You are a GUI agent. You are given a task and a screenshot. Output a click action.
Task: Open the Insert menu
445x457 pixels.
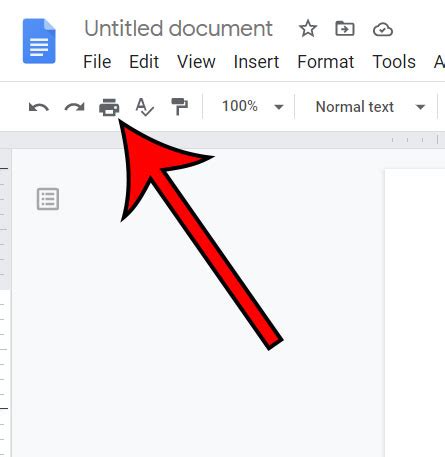[x=256, y=62]
